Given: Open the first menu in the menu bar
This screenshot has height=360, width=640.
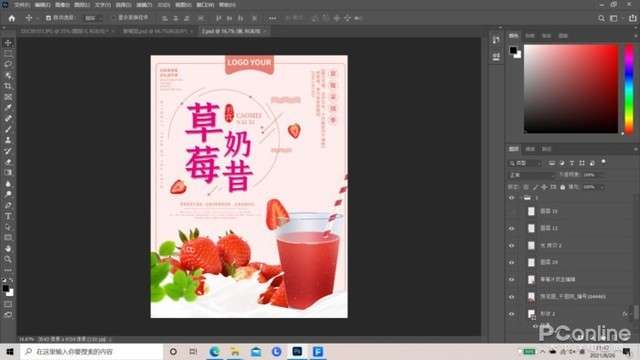Looking at the screenshot, I should [21, 5].
